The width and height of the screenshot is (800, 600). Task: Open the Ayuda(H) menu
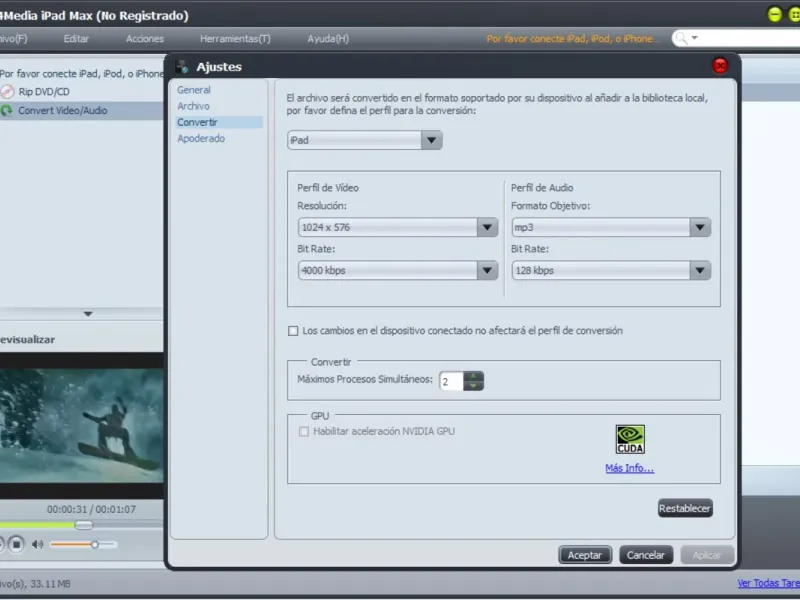(x=328, y=39)
